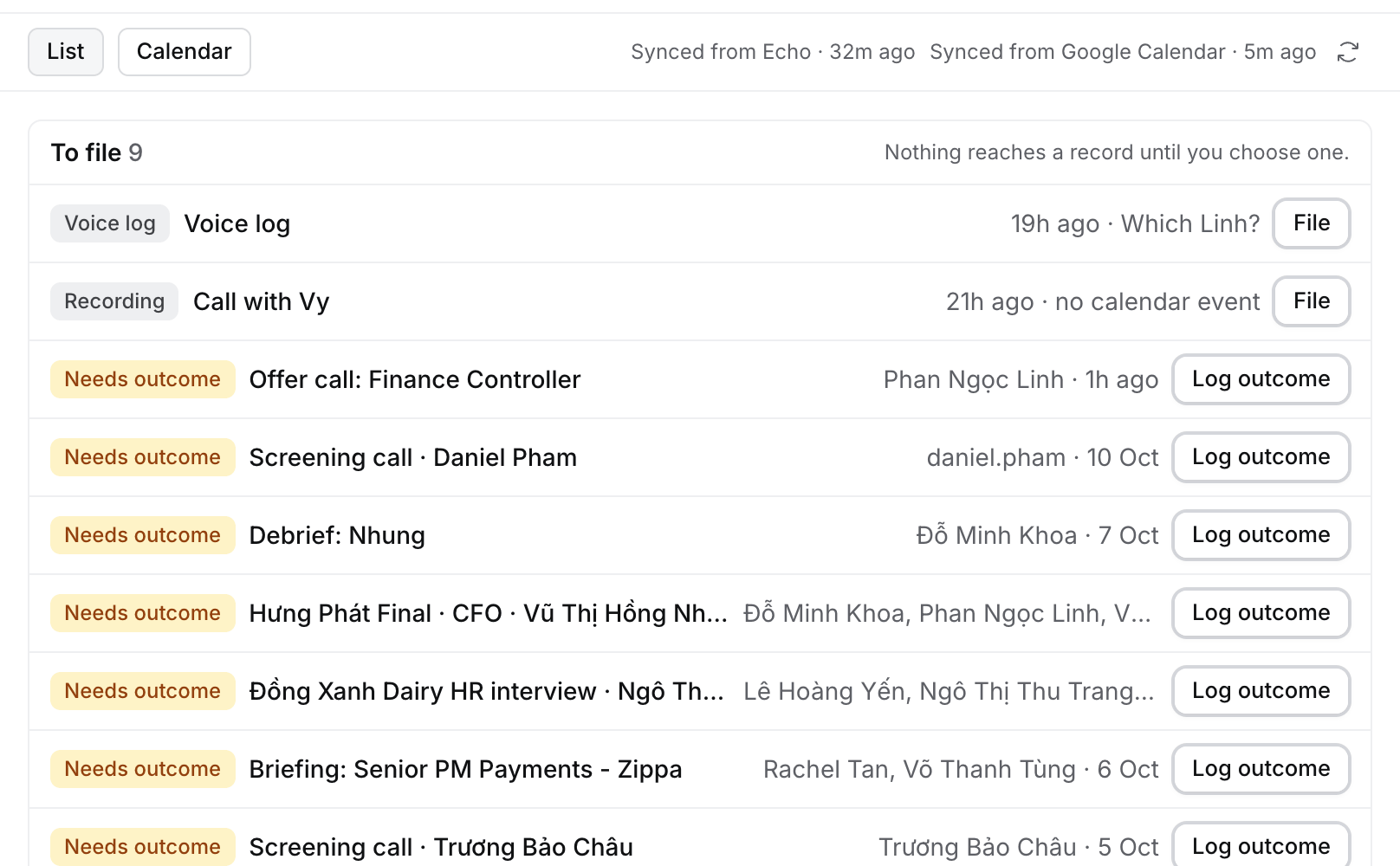Click 'Synced from Echo · 32m ago' status
Viewport: 1400px width, 866px height.
click(773, 52)
